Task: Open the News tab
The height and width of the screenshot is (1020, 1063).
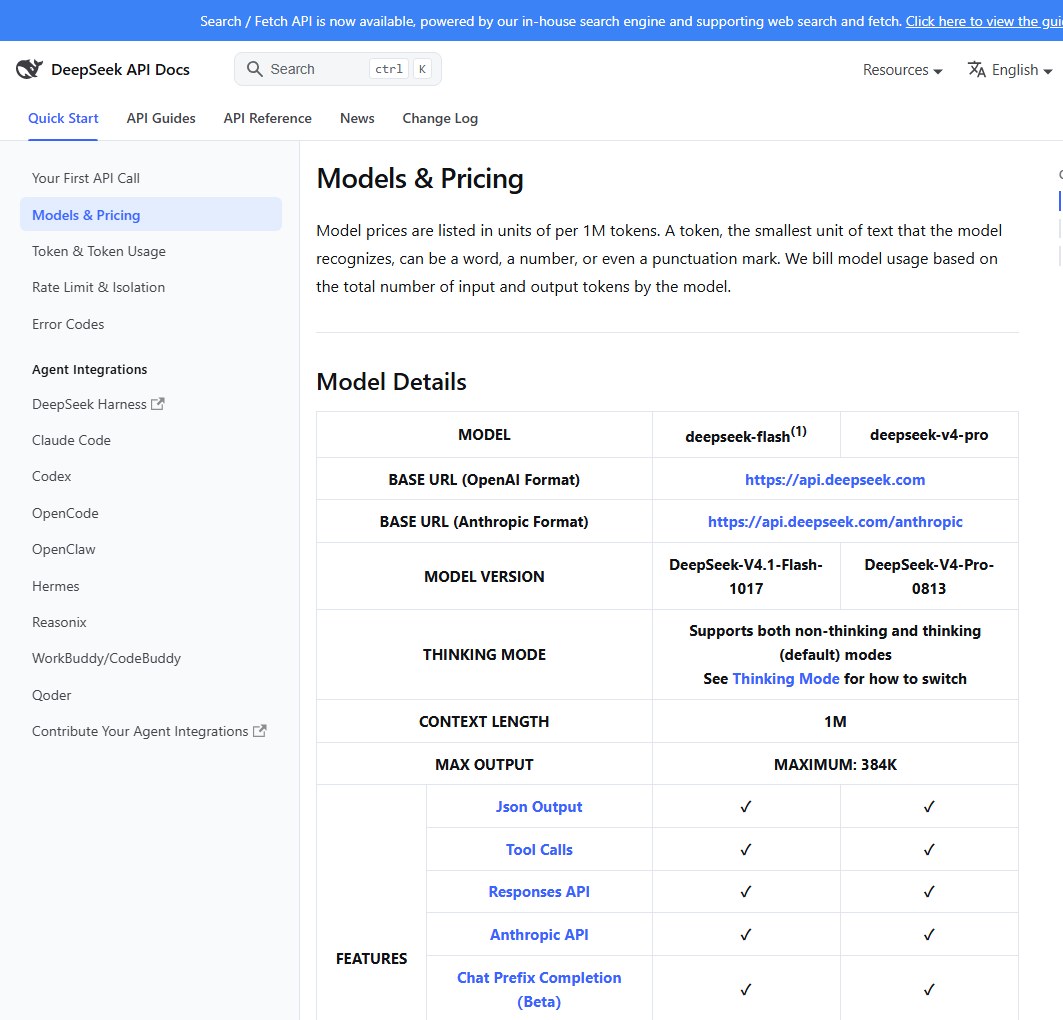Action: tap(357, 118)
